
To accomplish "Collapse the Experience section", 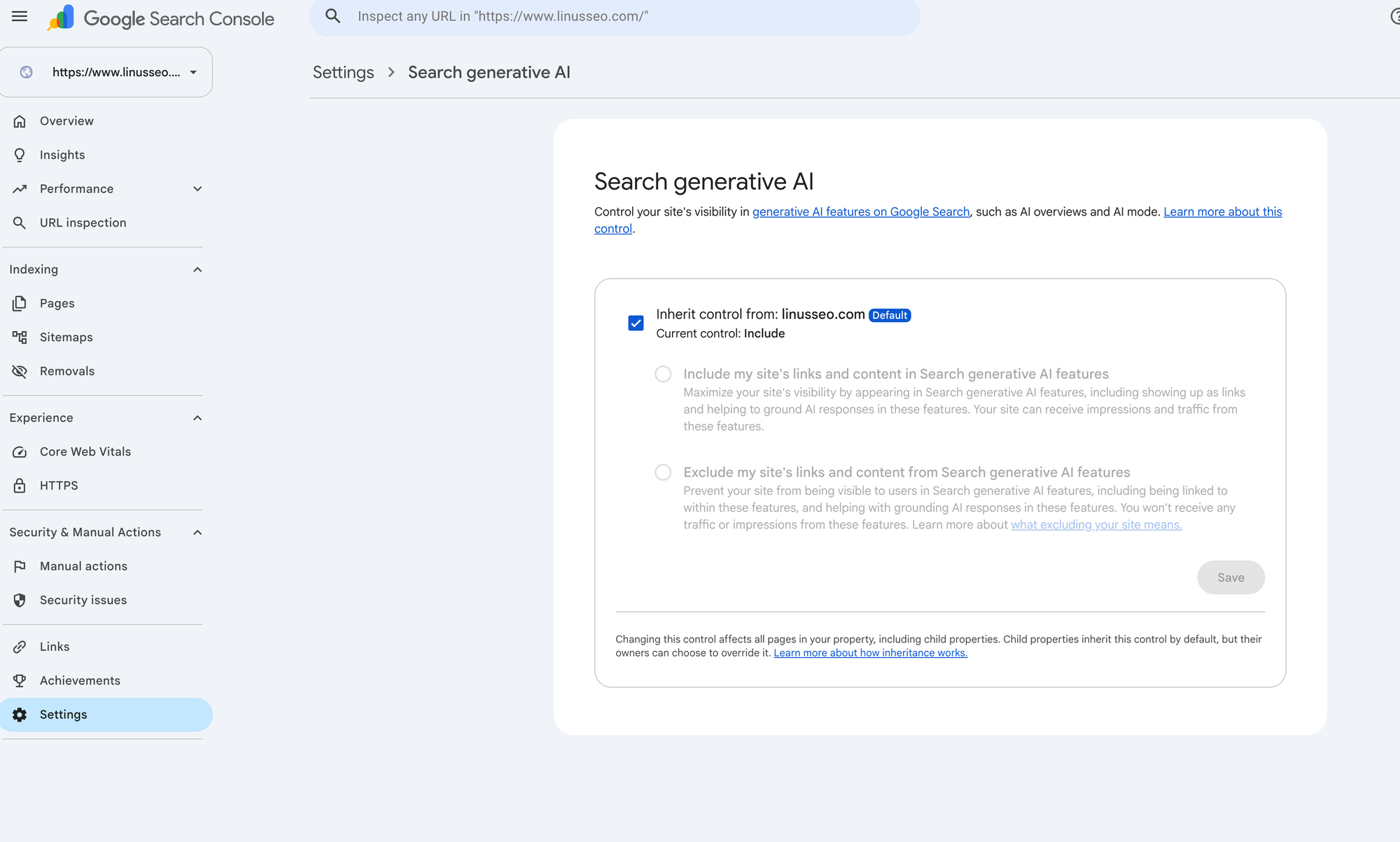I will click(x=197, y=418).
